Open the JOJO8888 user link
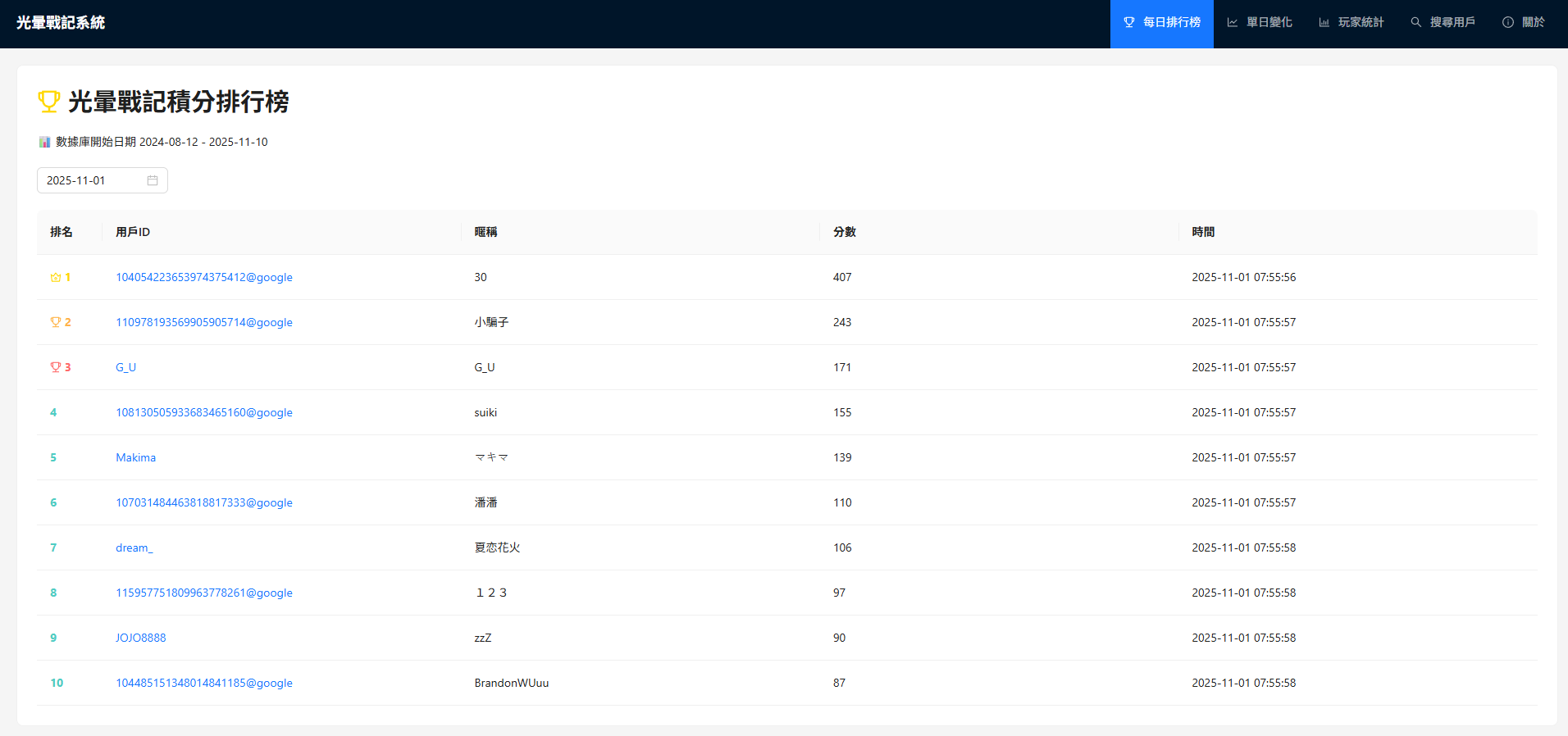This screenshot has width=1568, height=736. tap(141, 638)
